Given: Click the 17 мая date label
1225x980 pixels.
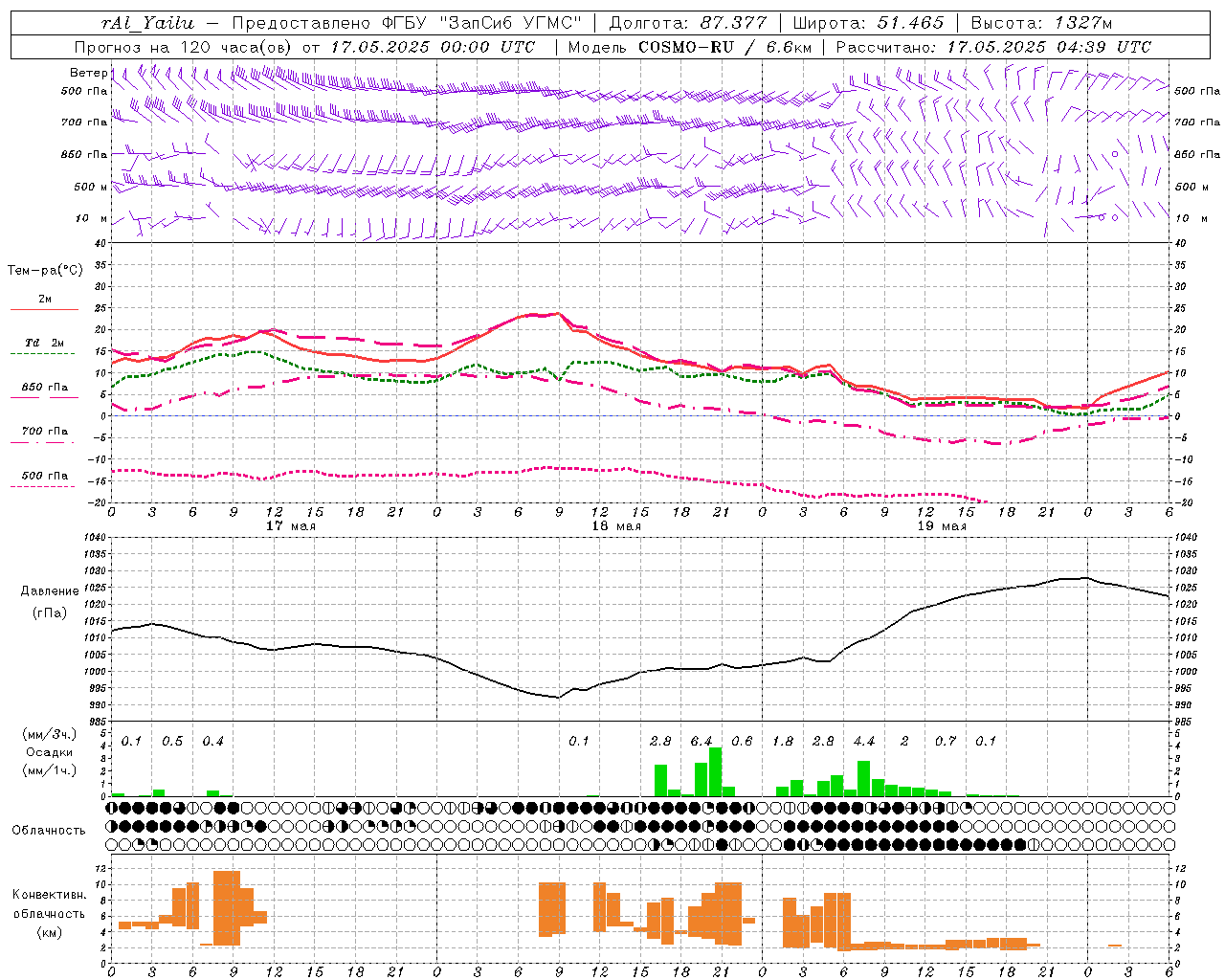Looking at the screenshot, I should [290, 526].
